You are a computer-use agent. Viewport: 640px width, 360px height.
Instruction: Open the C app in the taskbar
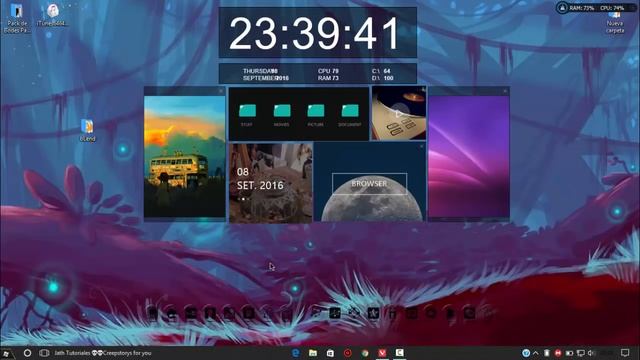coord(399,353)
